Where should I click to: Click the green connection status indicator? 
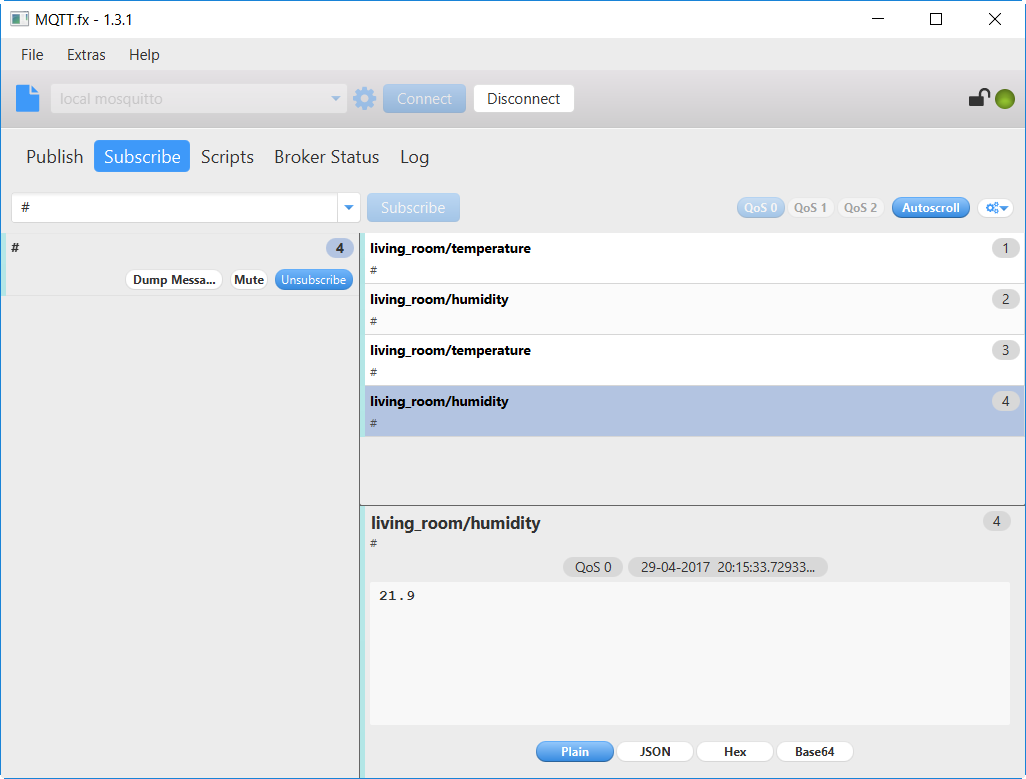click(1005, 99)
